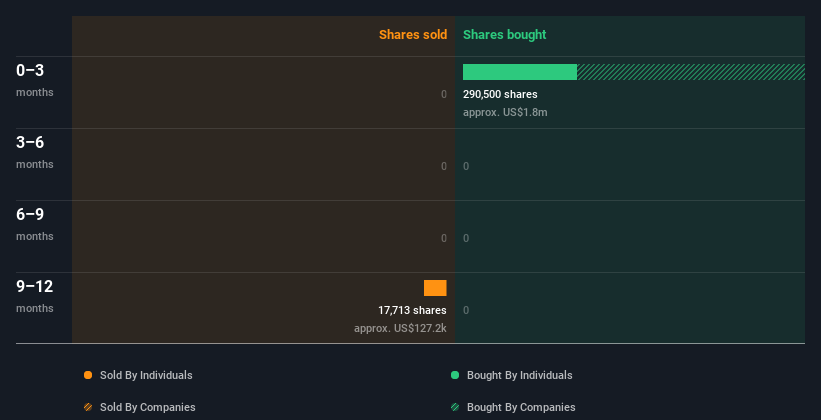
Task: Click the hatched Sold By Companies legend icon
Action: 88,407
